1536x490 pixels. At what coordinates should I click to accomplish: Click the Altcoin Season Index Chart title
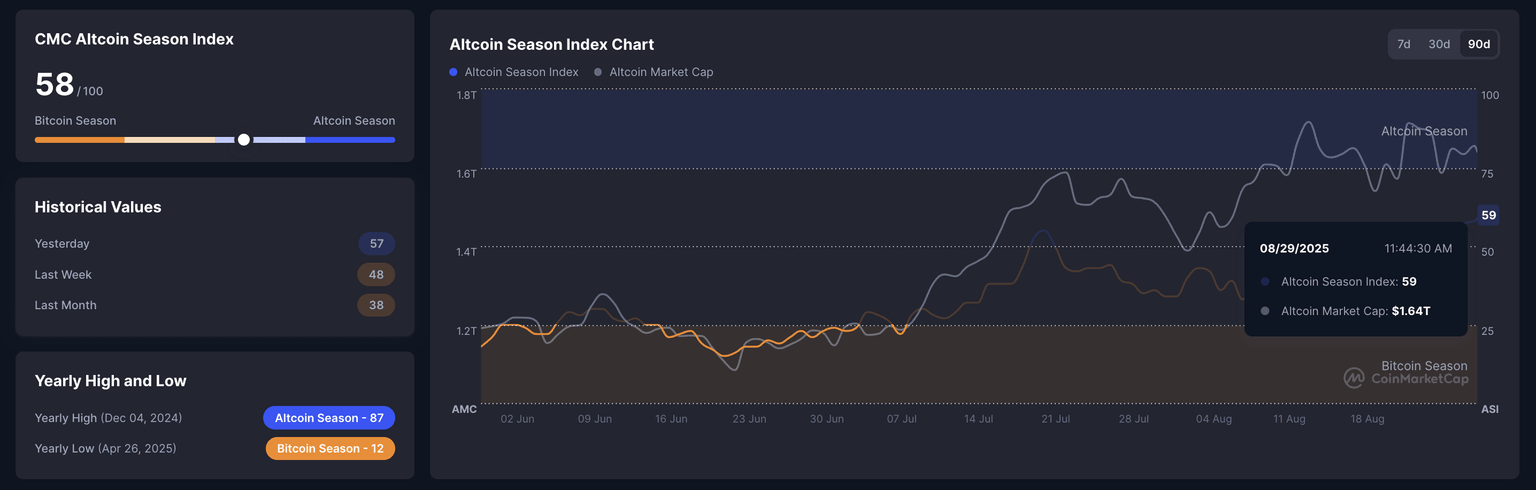552,45
